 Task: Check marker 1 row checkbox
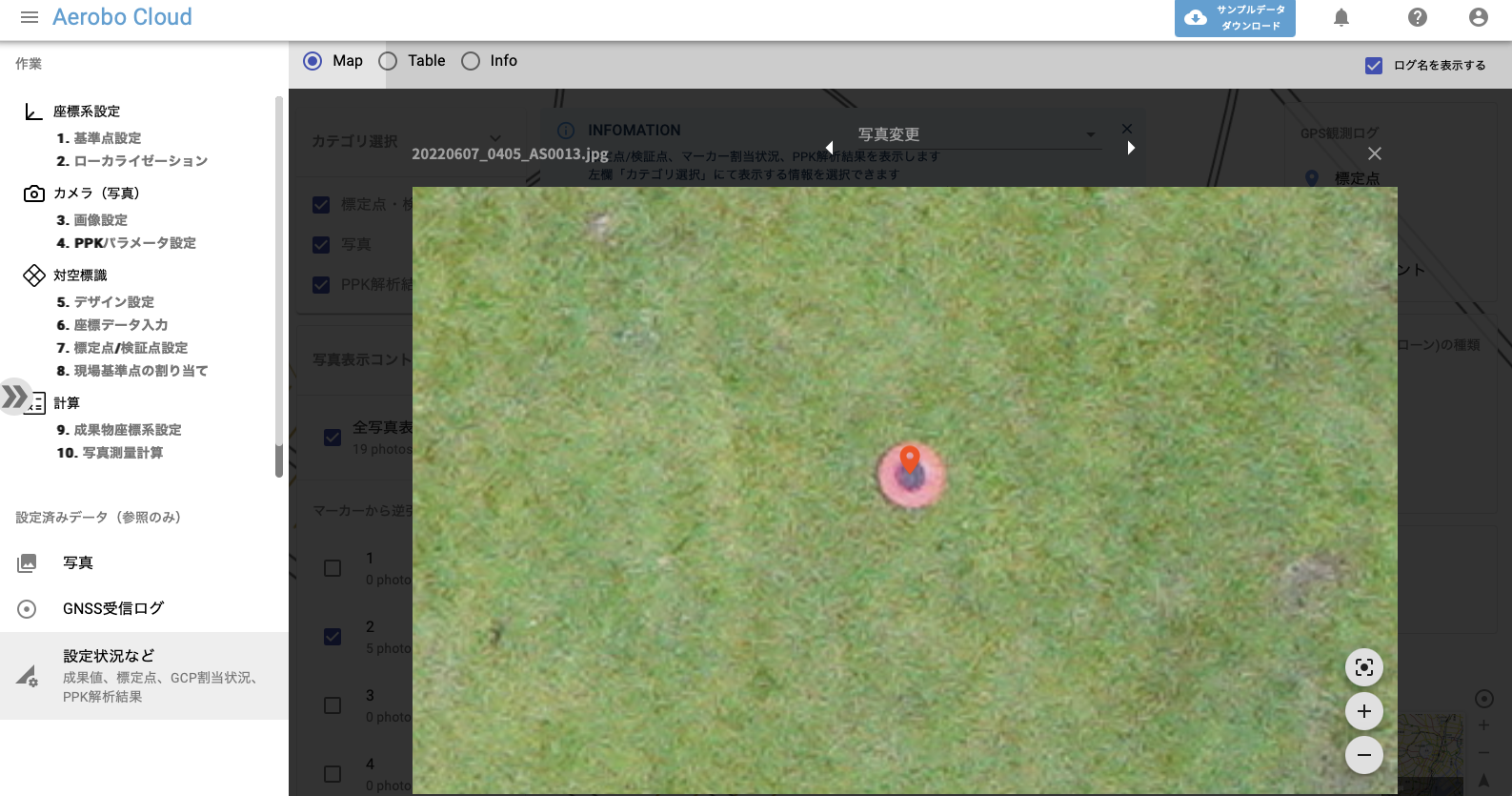click(333, 568)
